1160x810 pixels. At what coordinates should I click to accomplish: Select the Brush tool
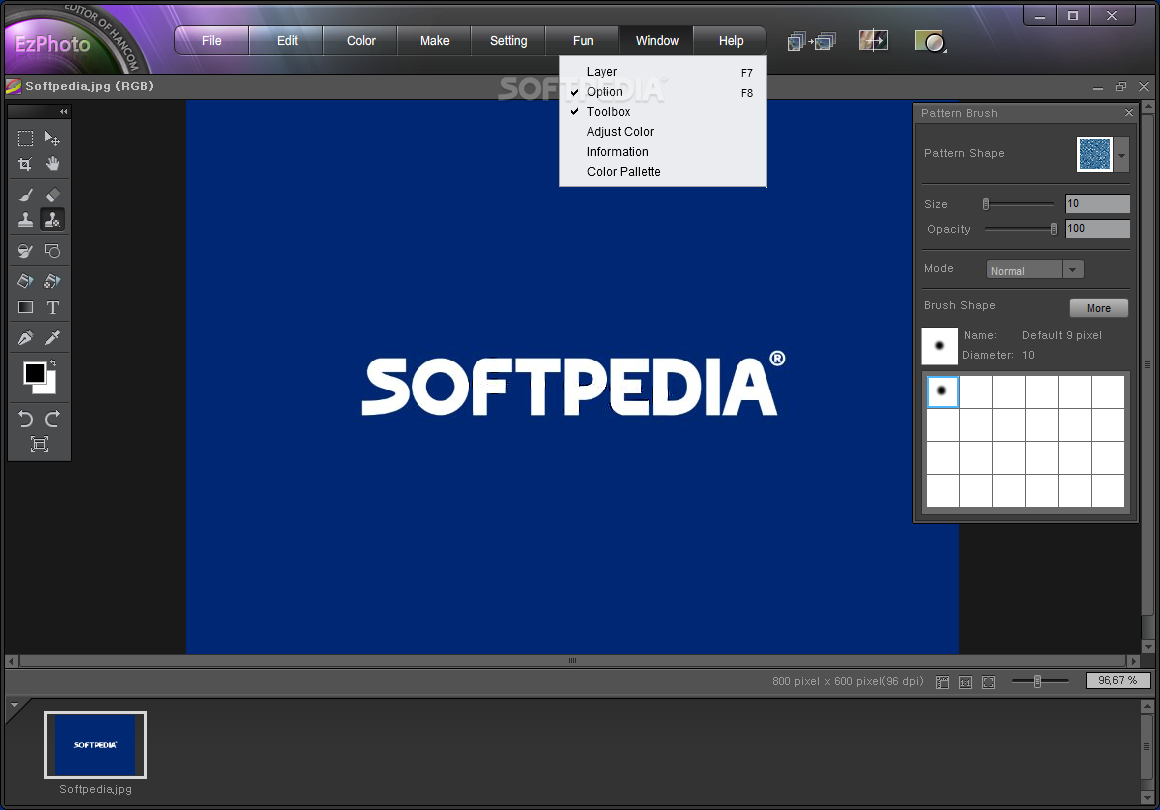pyautogui.click(x=25, y=195)
